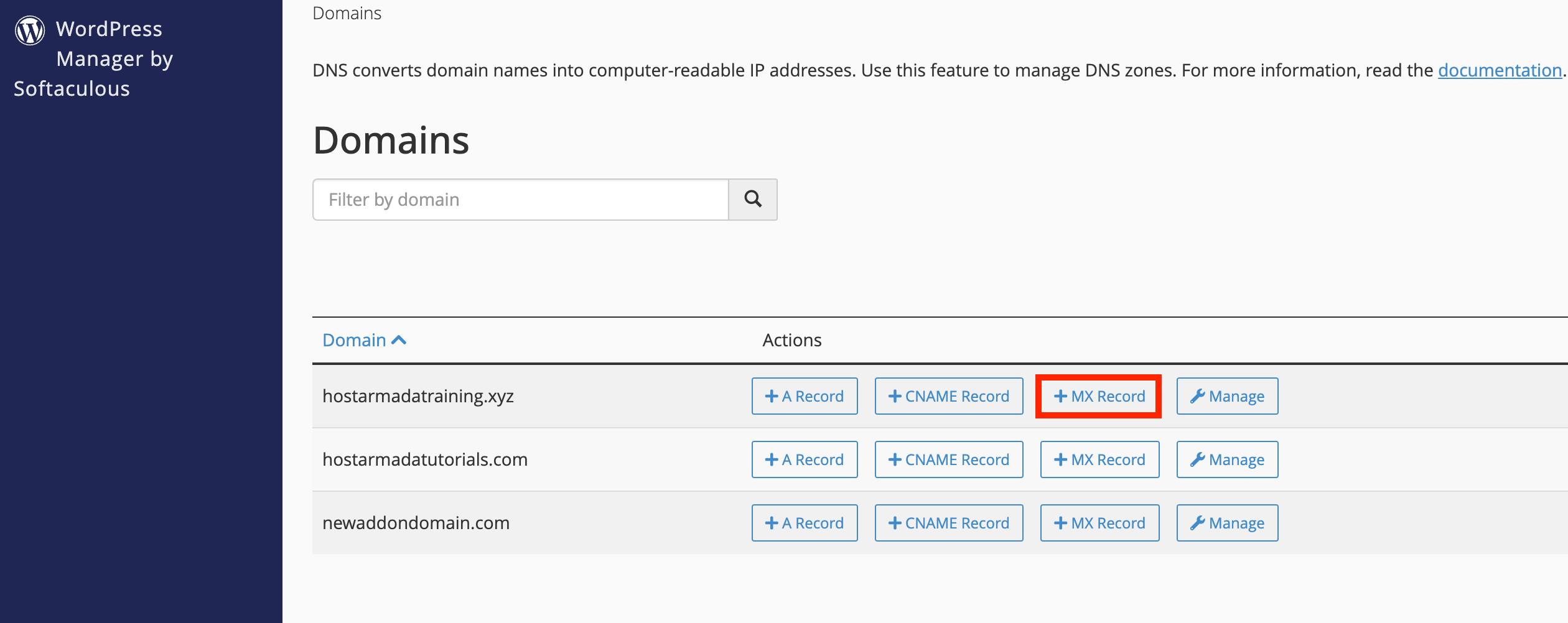Screen dimensions: 1568x623
Task: Sort the table by Domain column
Action: pyautogui.click(x=364, y=340)
